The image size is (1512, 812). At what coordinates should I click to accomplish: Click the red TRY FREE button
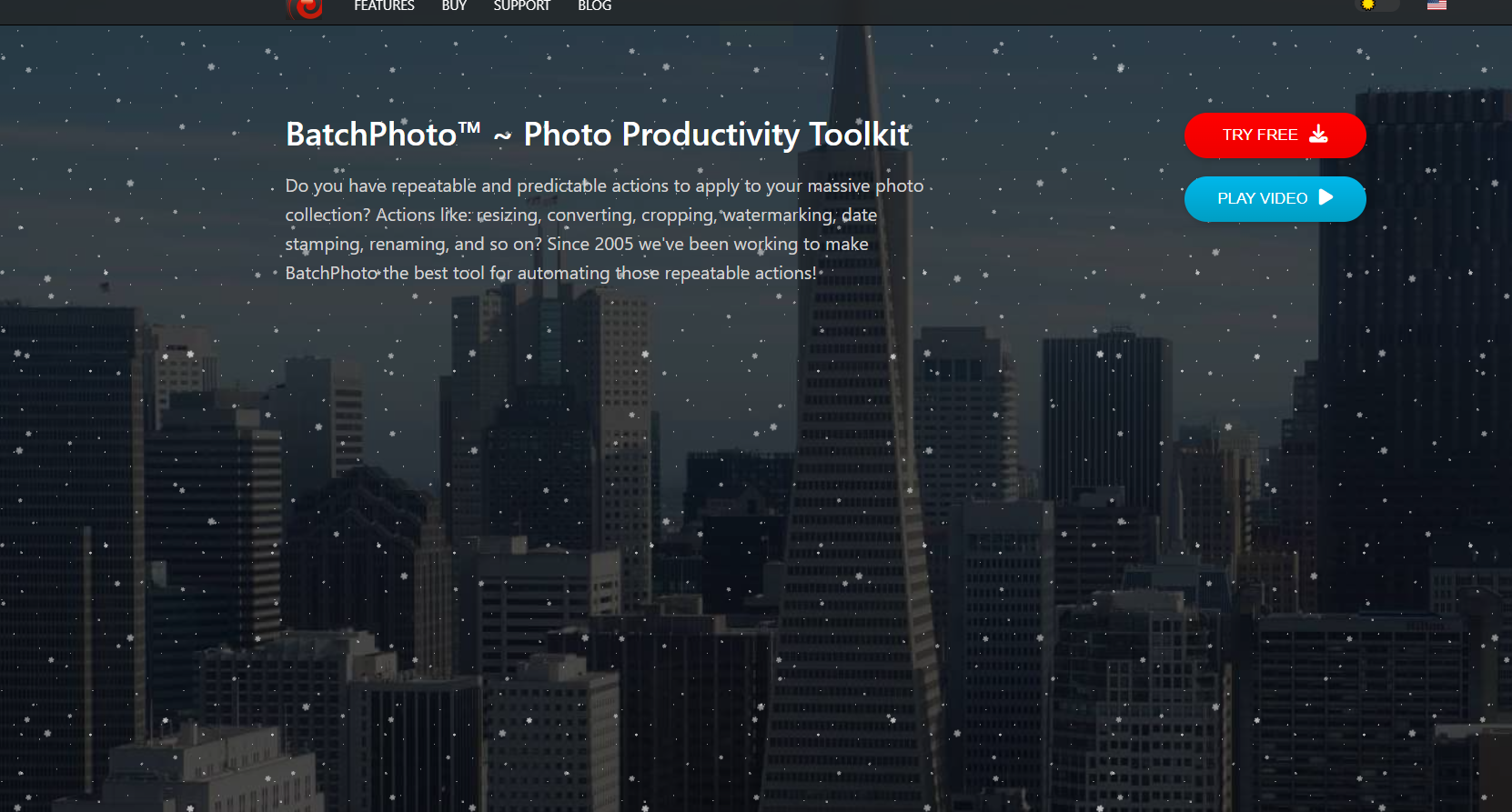pos(1275,135)
